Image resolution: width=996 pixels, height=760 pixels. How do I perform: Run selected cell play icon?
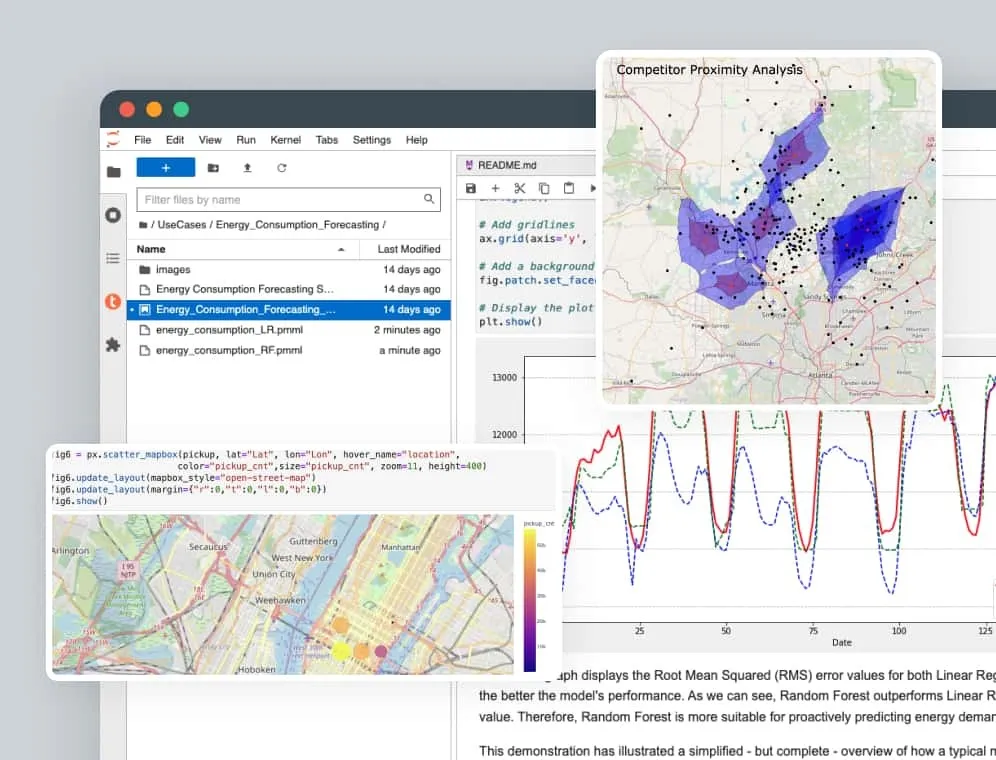pyautogui.click(x=593, y=188)
